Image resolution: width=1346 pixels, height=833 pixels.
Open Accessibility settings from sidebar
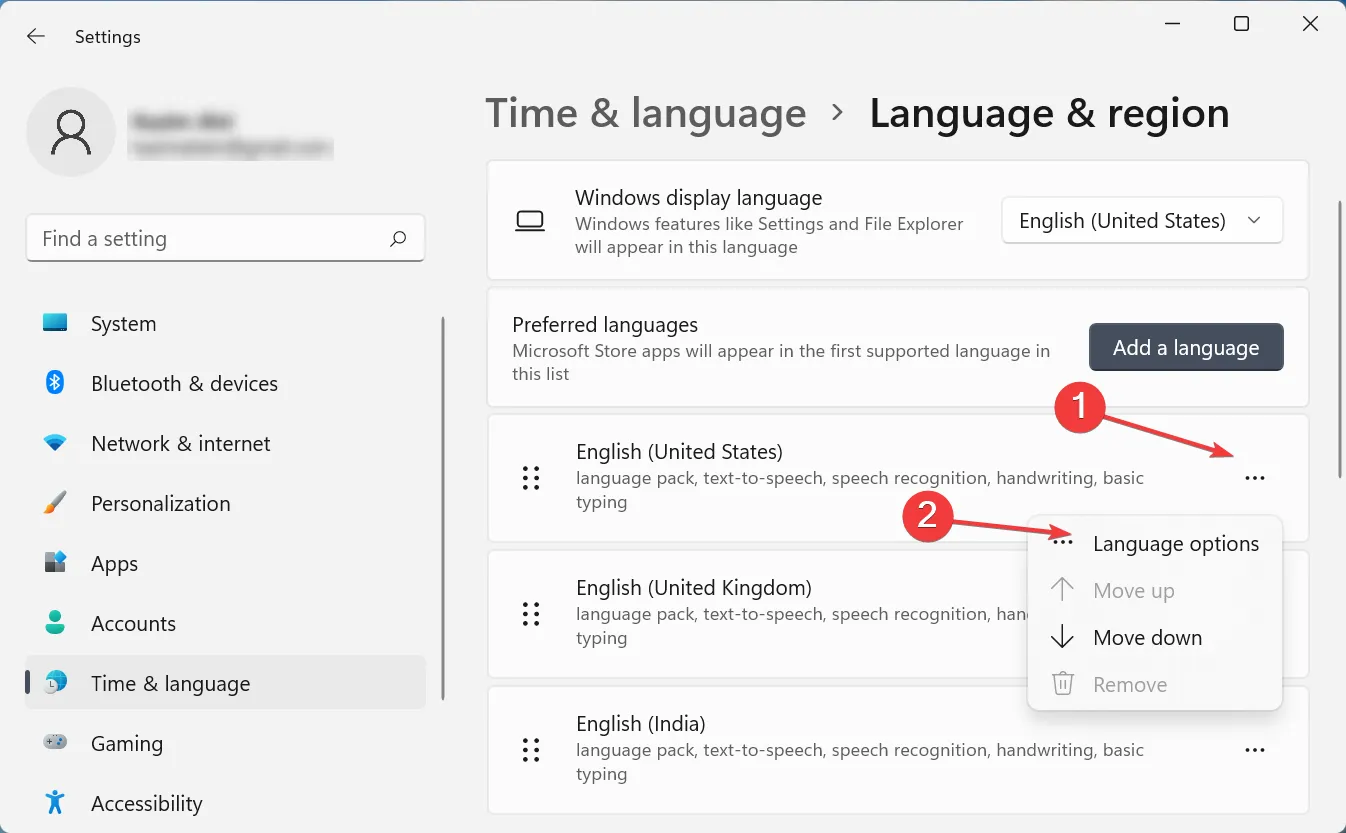(146, 804)
